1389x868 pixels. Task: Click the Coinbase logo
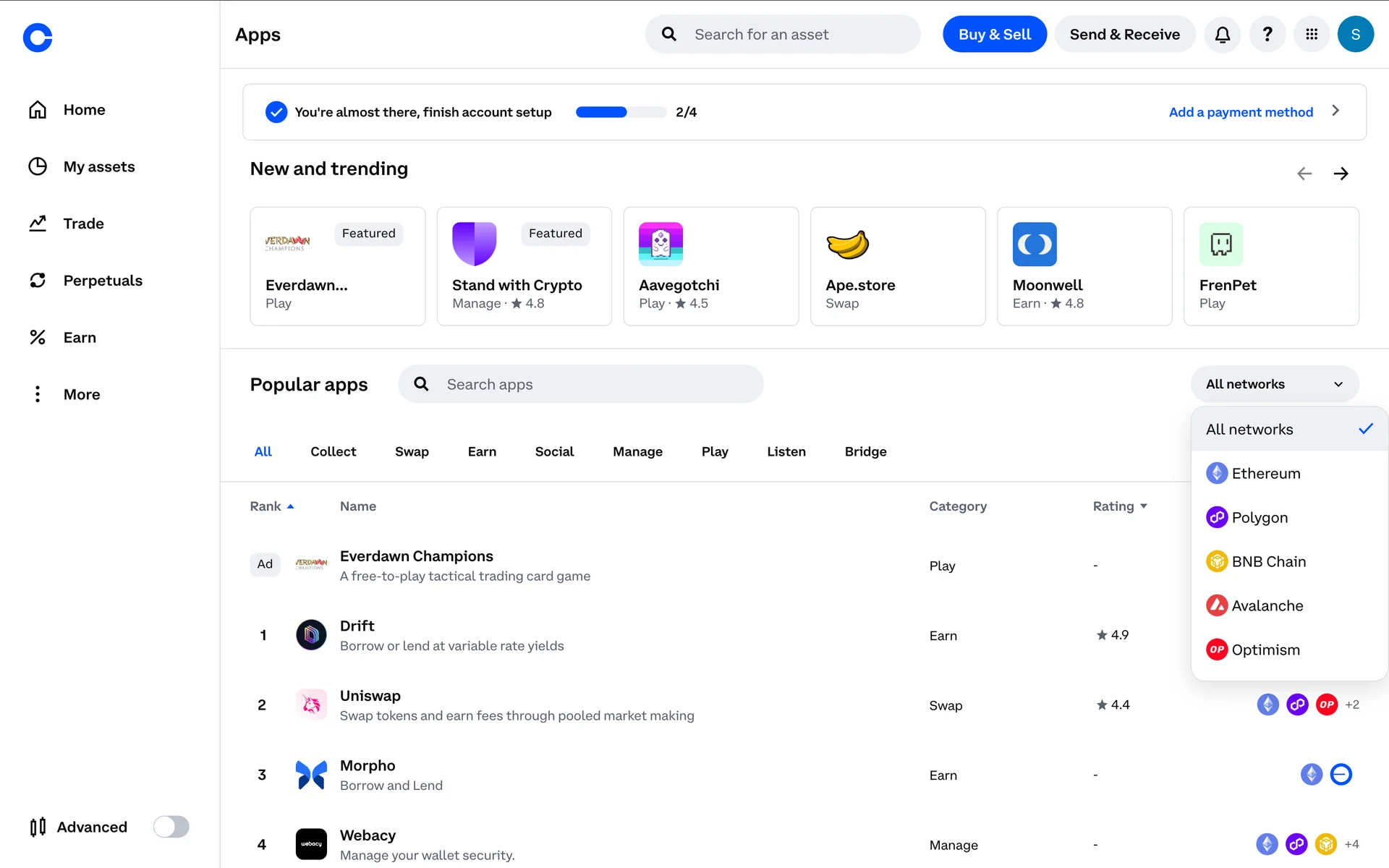point(38,38)
